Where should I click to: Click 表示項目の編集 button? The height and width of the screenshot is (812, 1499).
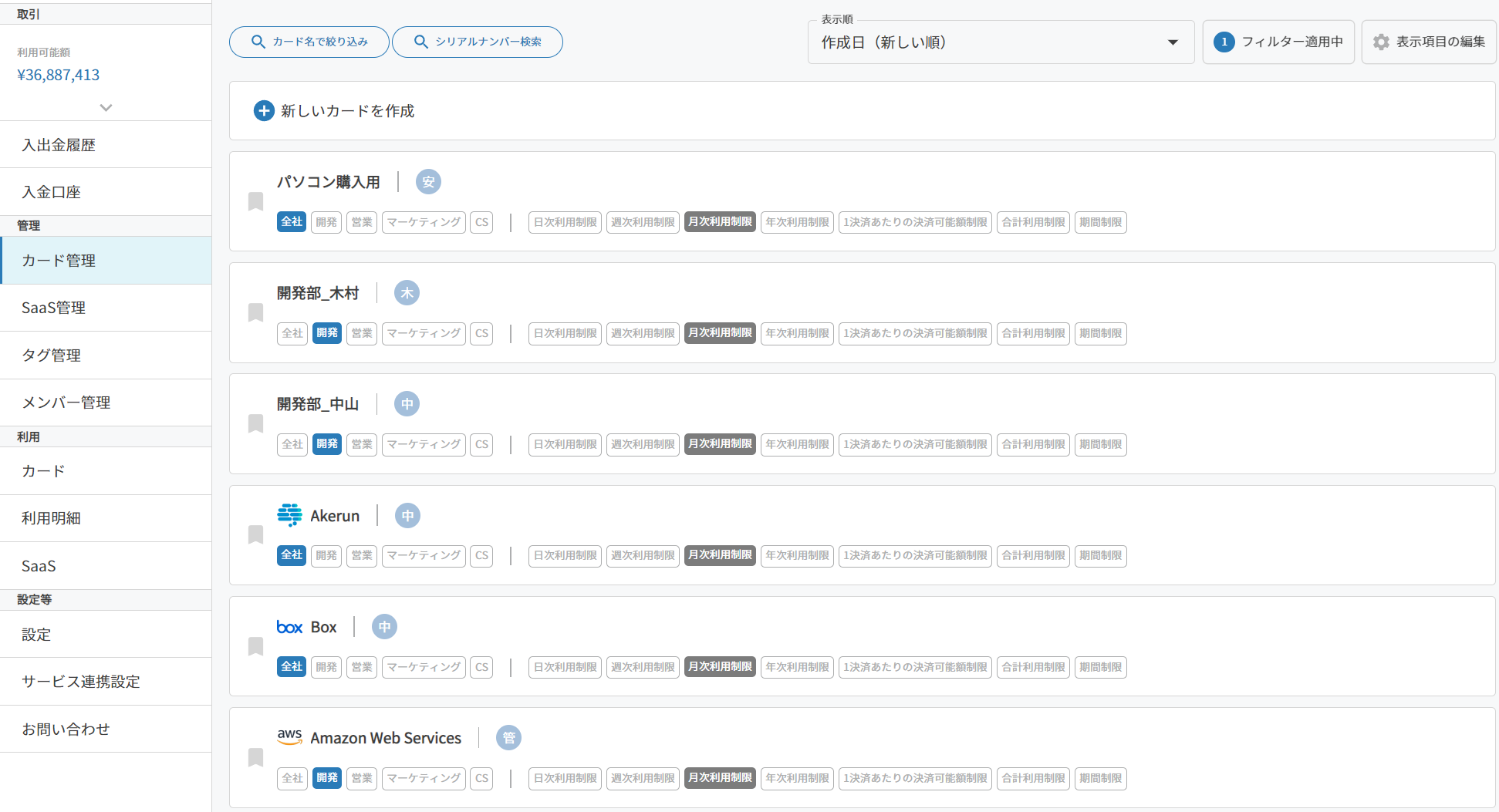coord(1429,42)
